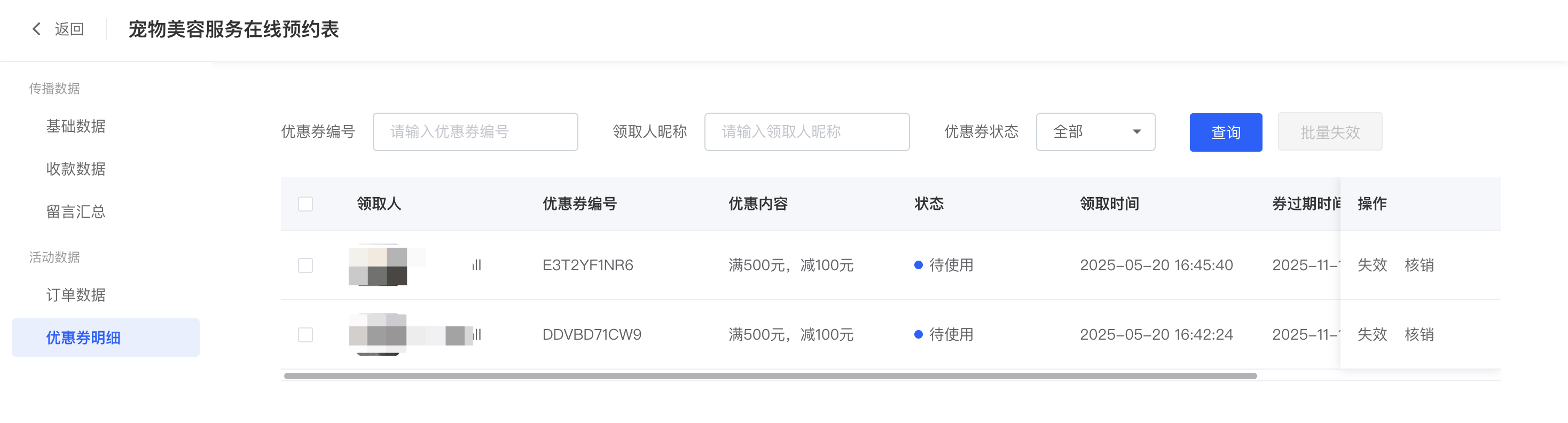Open the 收款数据 menu item
This screenshot has height=423, width=1568.
pos(76,169)
